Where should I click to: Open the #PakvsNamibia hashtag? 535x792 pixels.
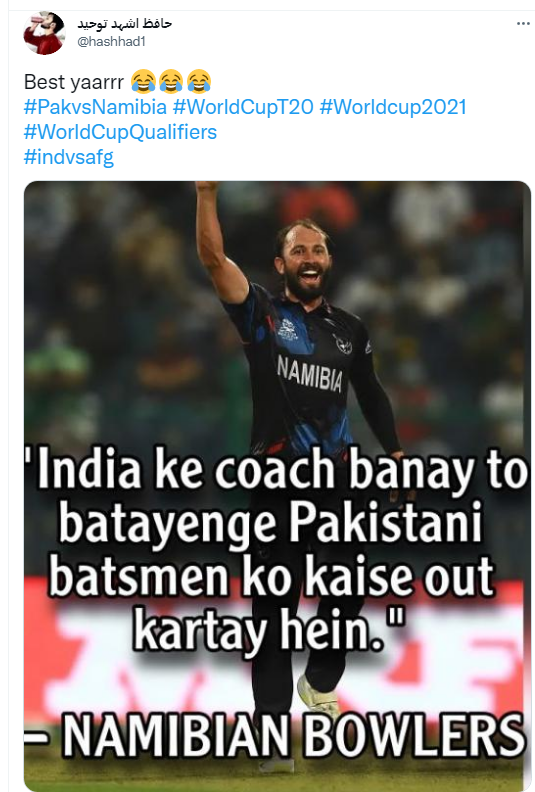(95, 107)
